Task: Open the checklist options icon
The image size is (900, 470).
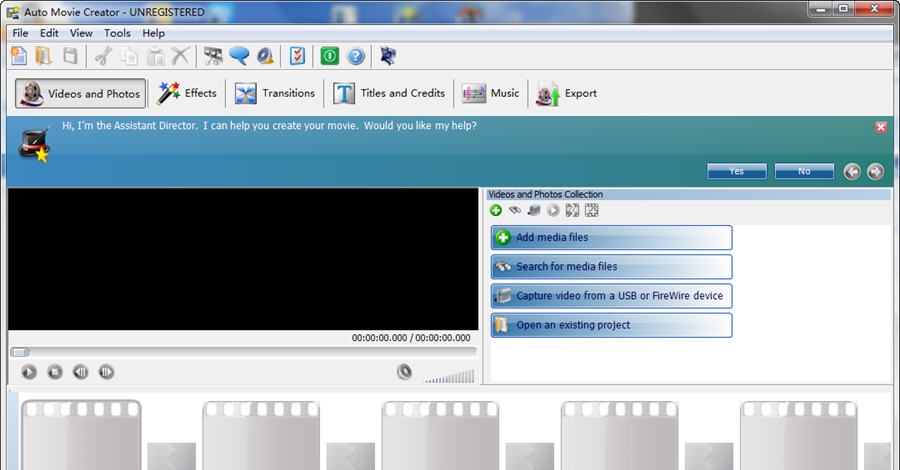Action: coord(297,56)
